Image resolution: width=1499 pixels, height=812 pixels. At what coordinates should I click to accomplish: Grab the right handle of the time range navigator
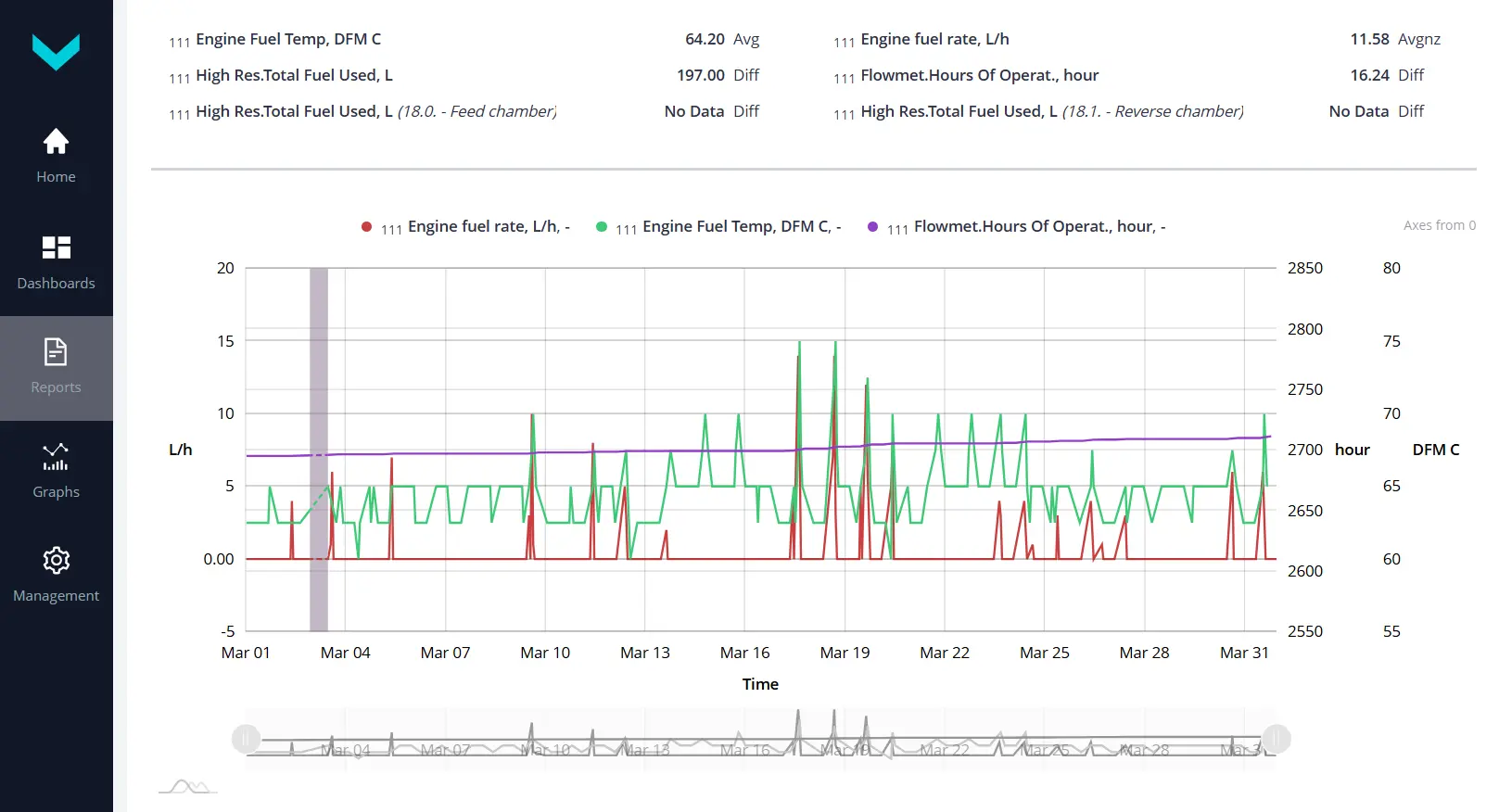point(1277,739)
